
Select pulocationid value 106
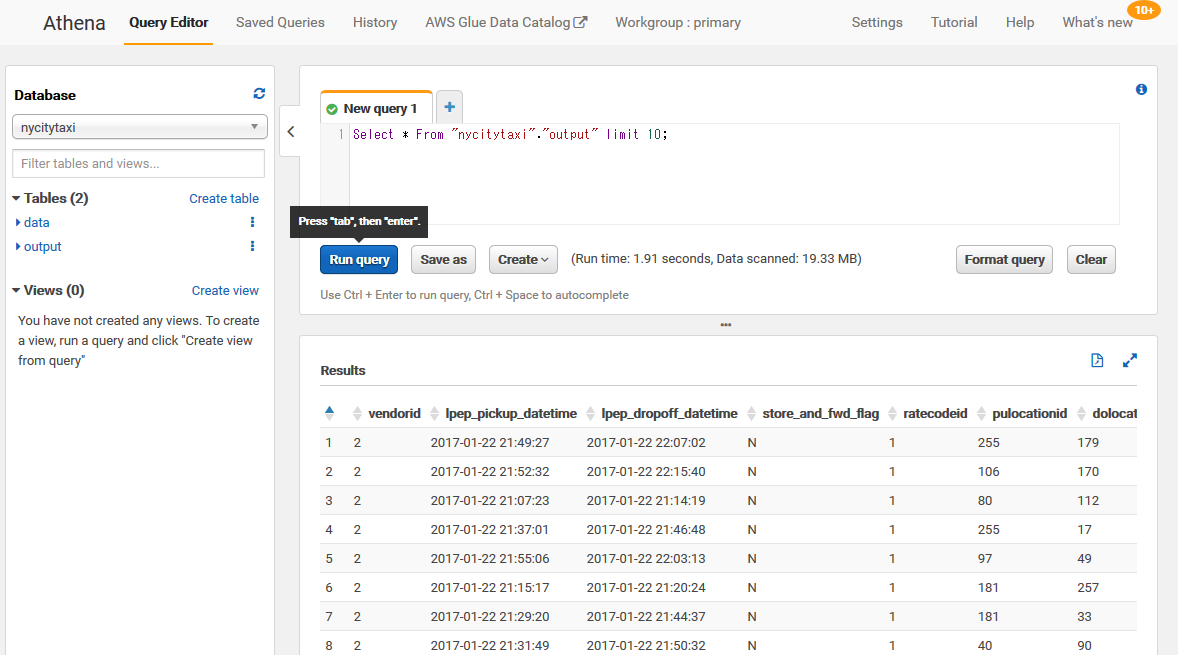(x=988, y=472)
